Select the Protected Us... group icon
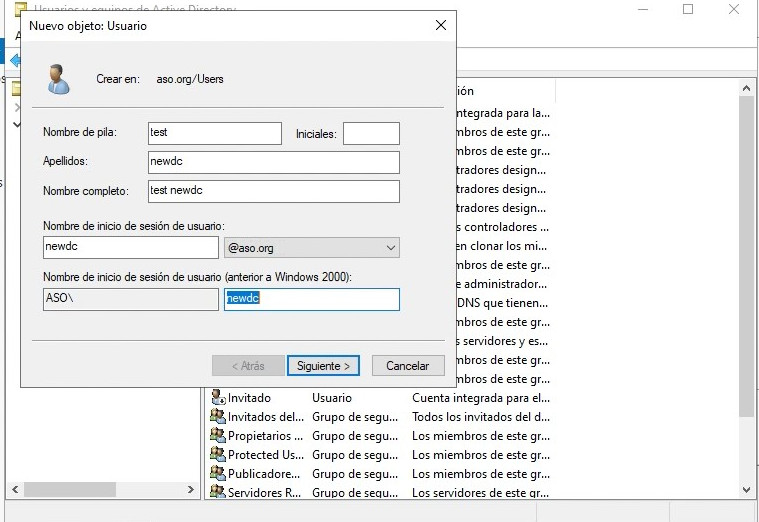This screenshot has width=759, height=522. pos(218,455)
